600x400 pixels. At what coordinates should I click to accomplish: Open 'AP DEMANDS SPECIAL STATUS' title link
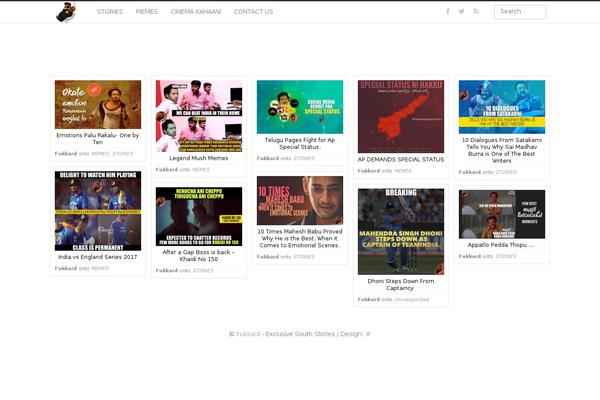(401, 160)
